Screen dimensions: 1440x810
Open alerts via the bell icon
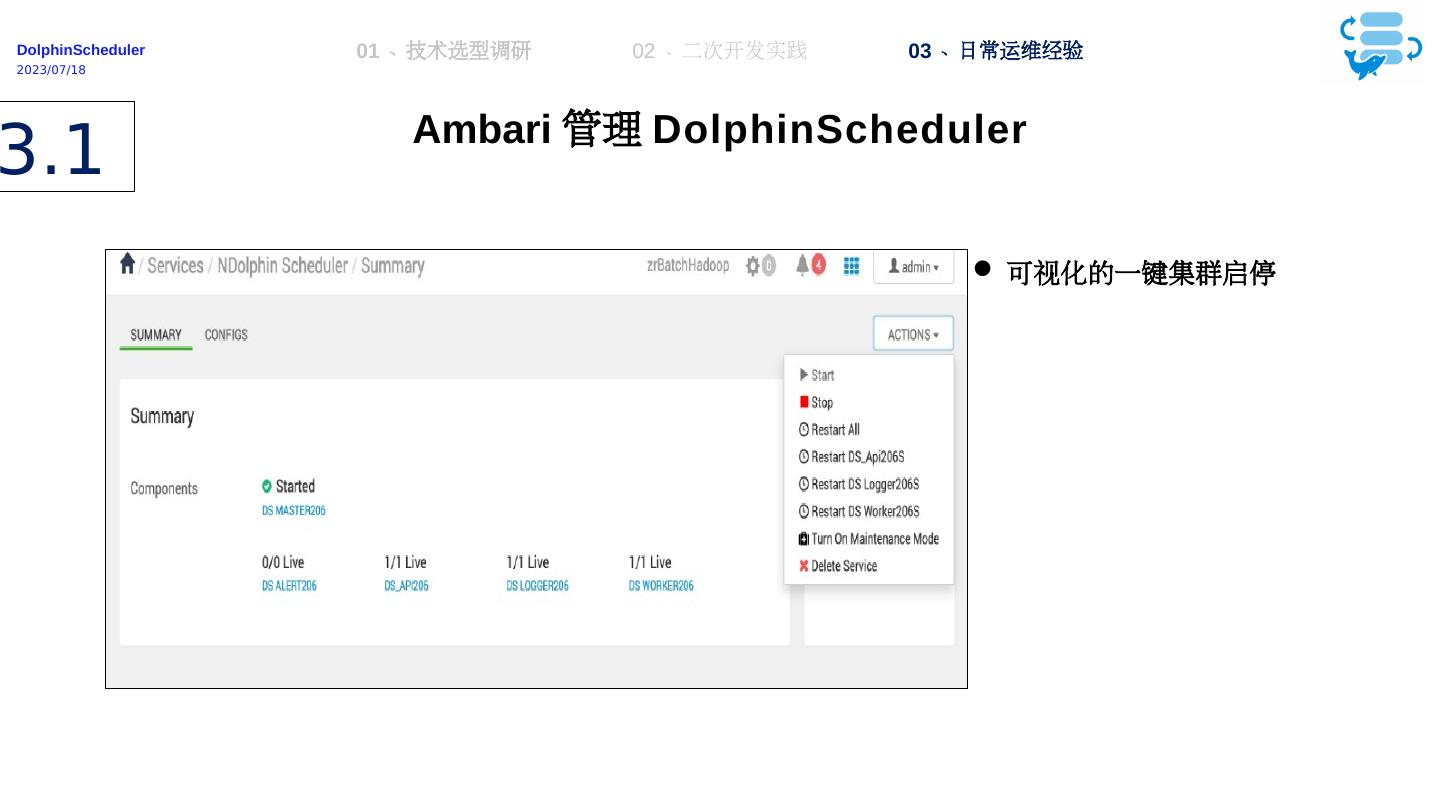point(802,266)
